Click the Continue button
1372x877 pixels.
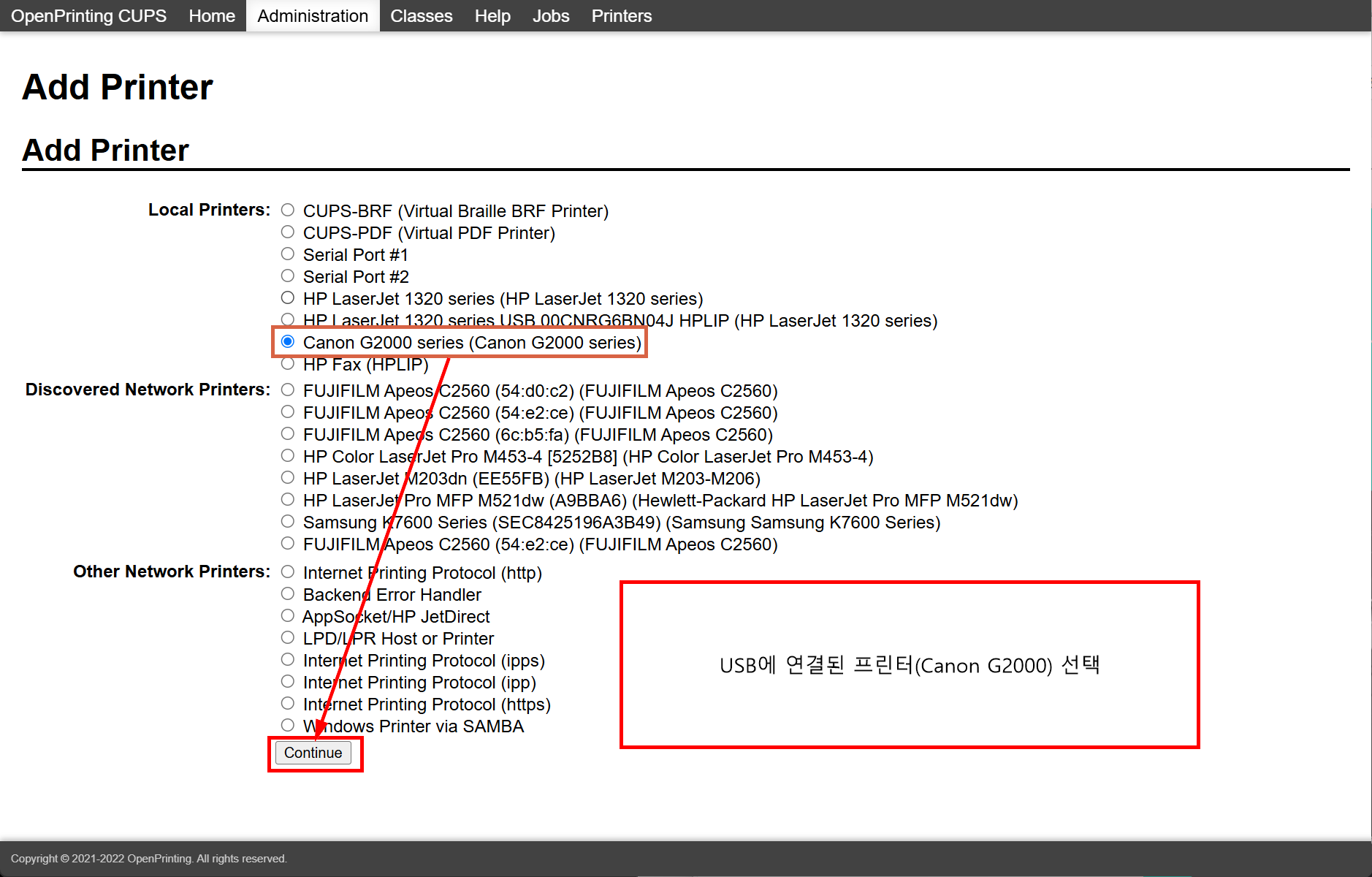coord(313,753)
